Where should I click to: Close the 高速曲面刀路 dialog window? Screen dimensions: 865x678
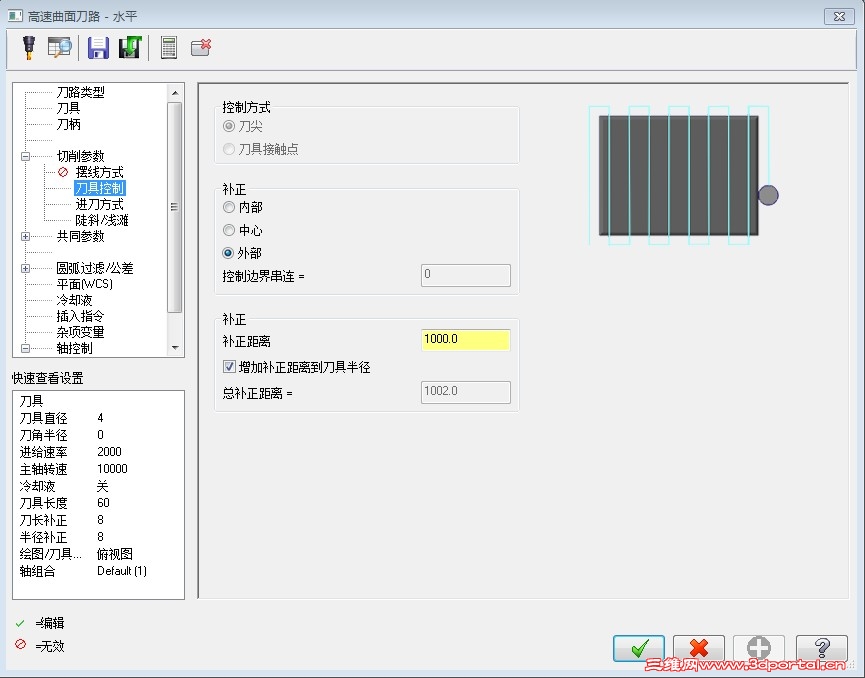[839, 16]
